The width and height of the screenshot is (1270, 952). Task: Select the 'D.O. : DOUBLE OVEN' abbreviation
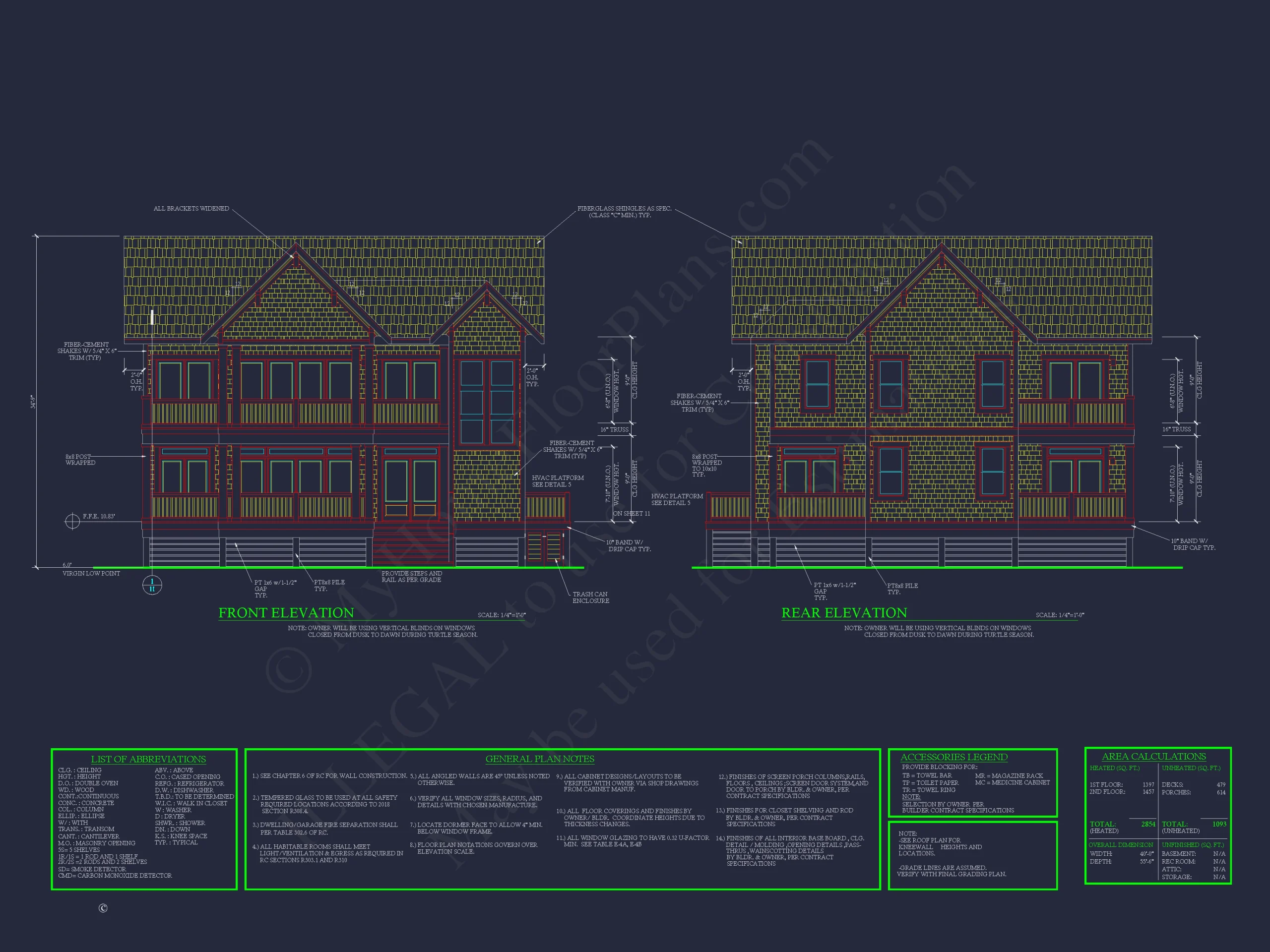(x=88, y=783)
